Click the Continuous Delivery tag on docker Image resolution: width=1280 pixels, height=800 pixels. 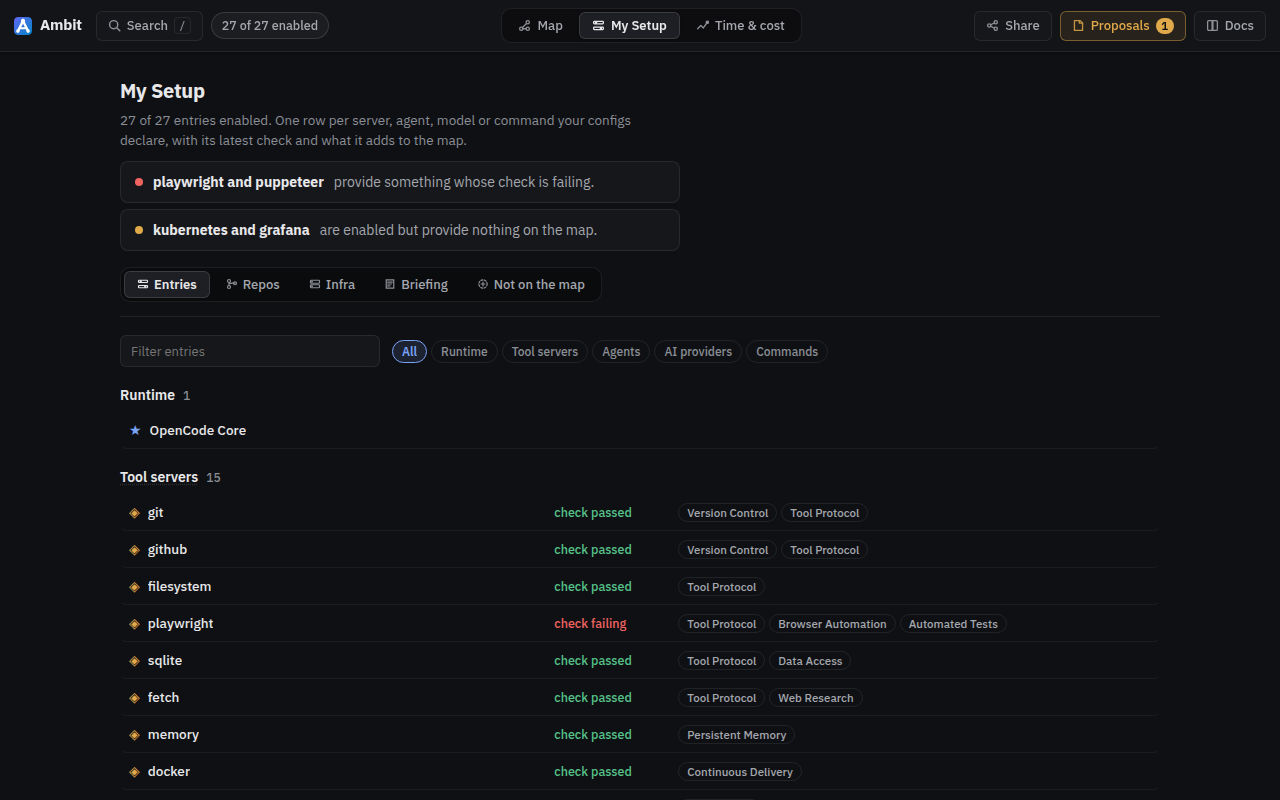pyautogui.click(x=740, y=772)
